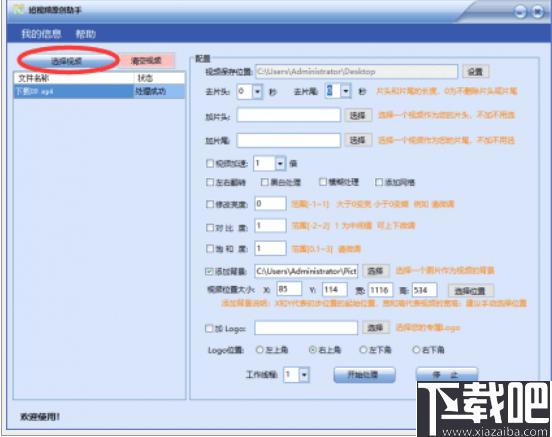Screen dimensions: 552x437
Task: Tick the 加 Logo checkbox
Action: point(209,329)
